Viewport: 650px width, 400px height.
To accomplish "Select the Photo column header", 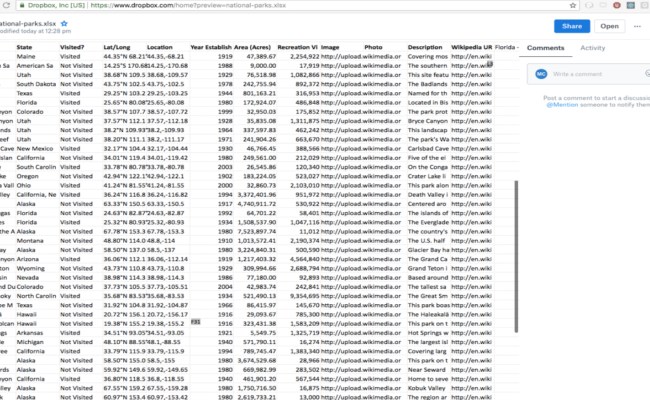I will point(373,47).
